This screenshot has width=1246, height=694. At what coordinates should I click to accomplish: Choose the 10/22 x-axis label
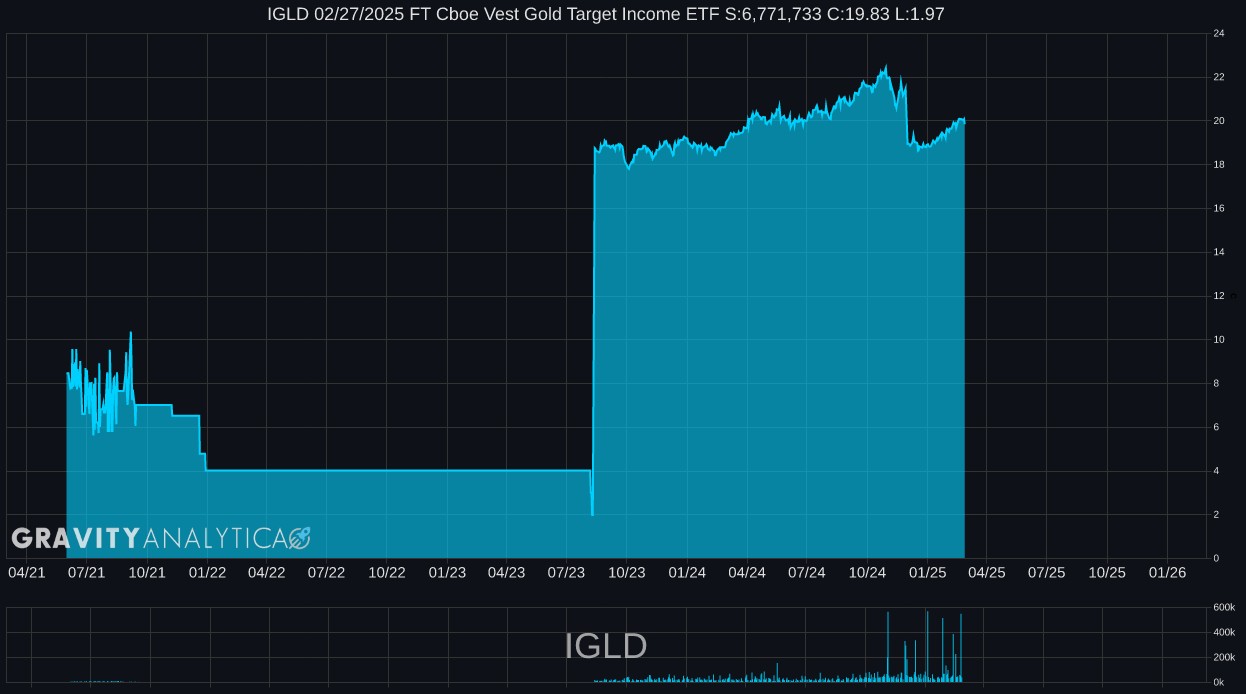[387, 573]
